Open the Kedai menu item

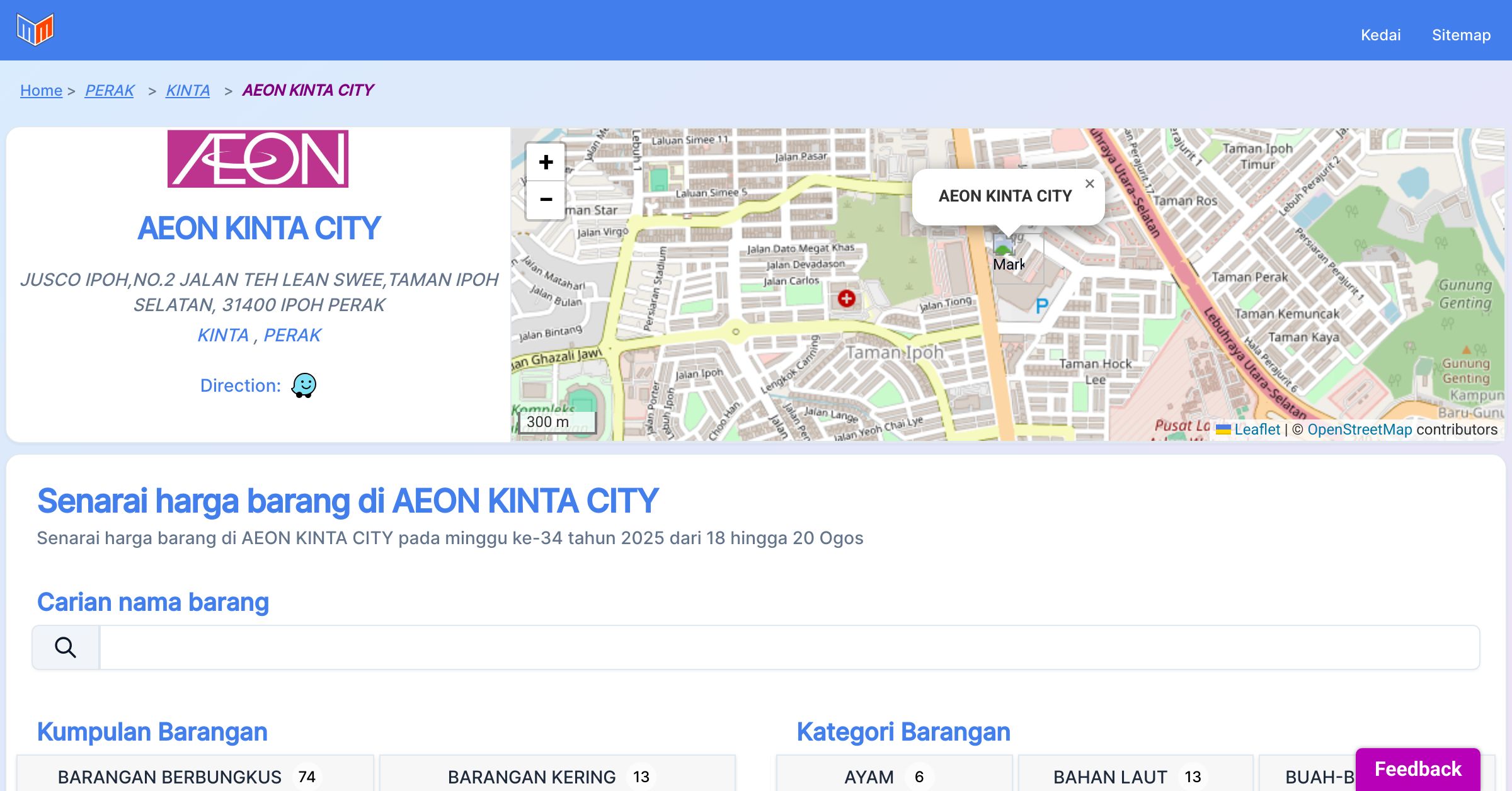[1380, 35]
